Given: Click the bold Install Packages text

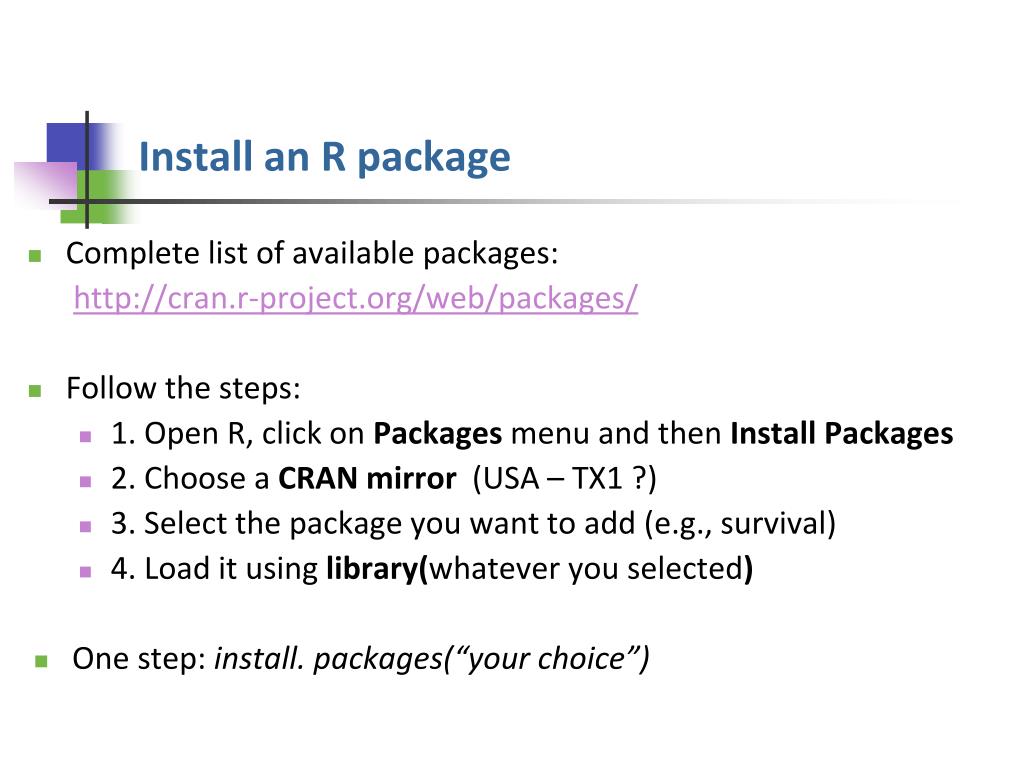Looking at the screenshot, I should pyautogui.click(x=842, y=434).
